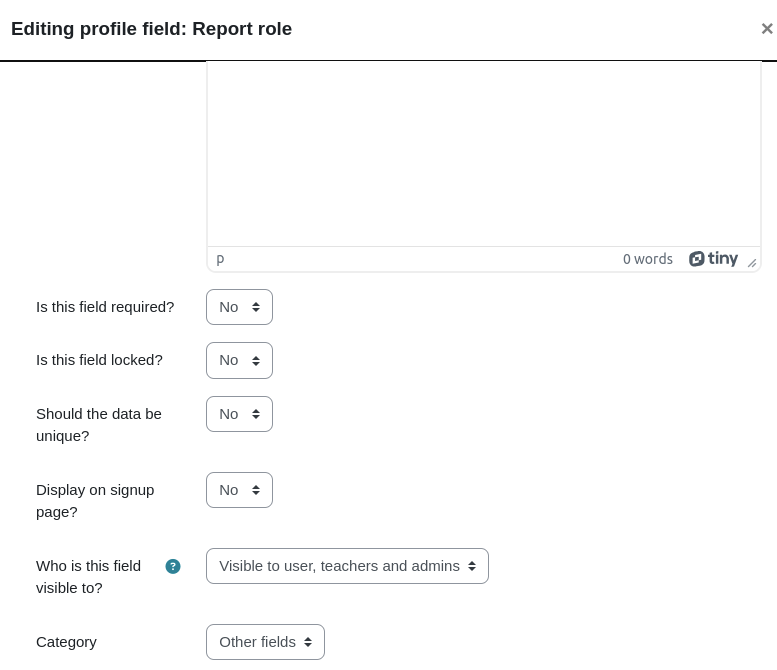Expand the 'Should the data be unique?' select
This screenshot has width=777, height=670.
click(x=239, y=414)
